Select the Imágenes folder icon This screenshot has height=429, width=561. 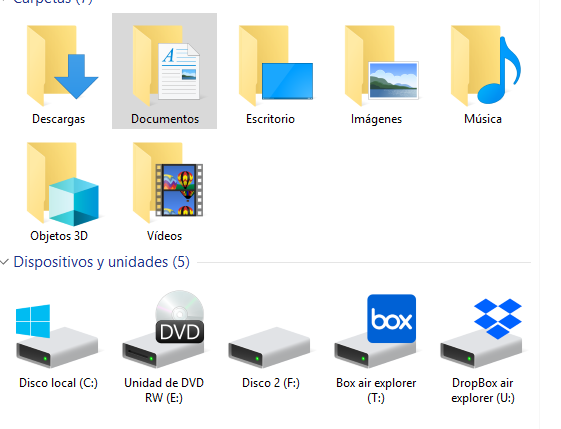click(x=381, y=65)
